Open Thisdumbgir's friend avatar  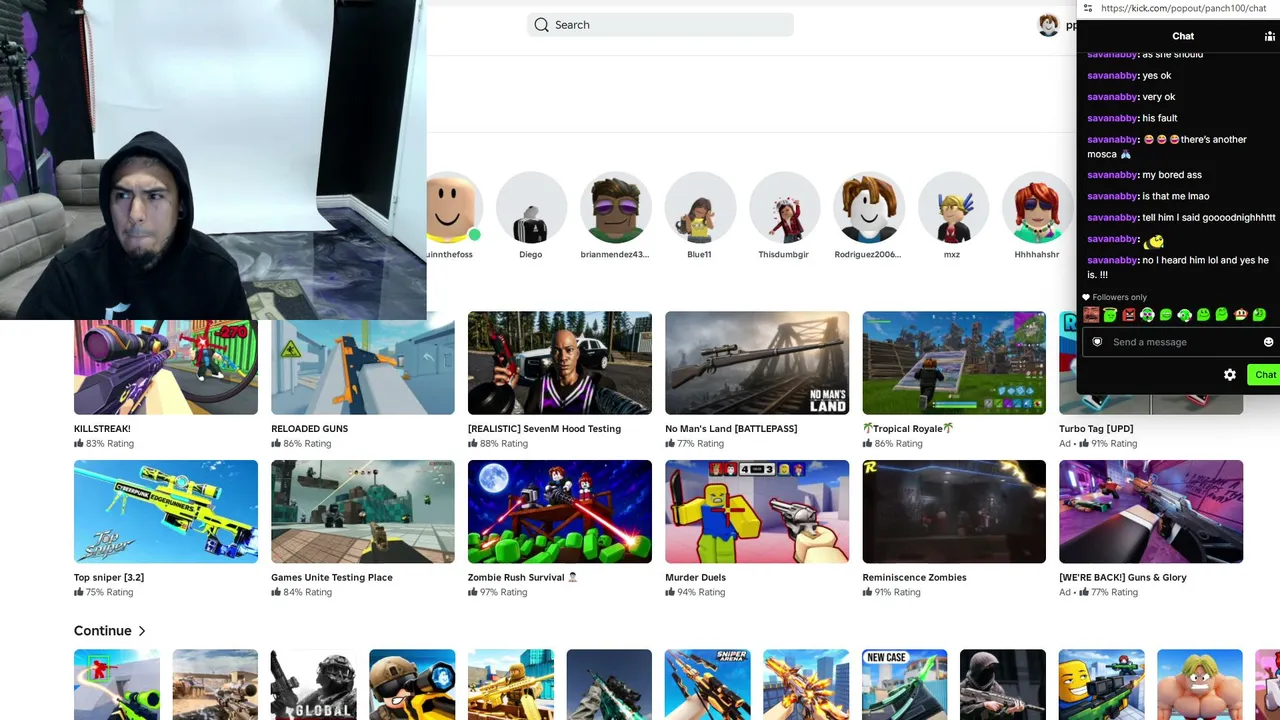783,208
